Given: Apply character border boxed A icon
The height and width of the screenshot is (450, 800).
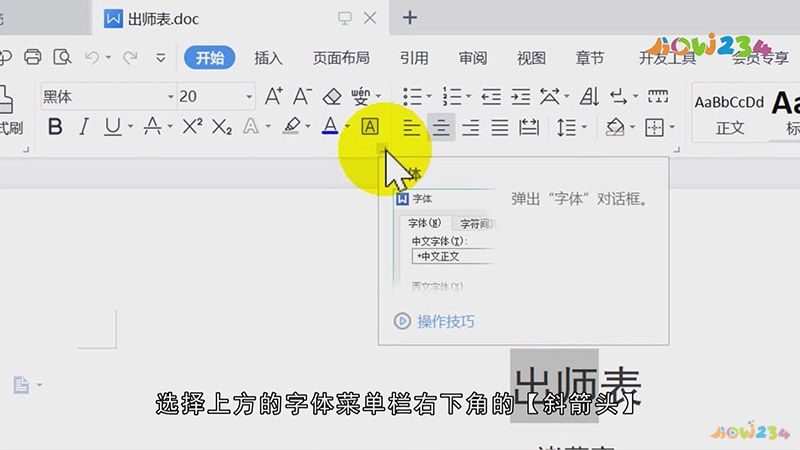Looking at the screenshot, I should 370,127.
